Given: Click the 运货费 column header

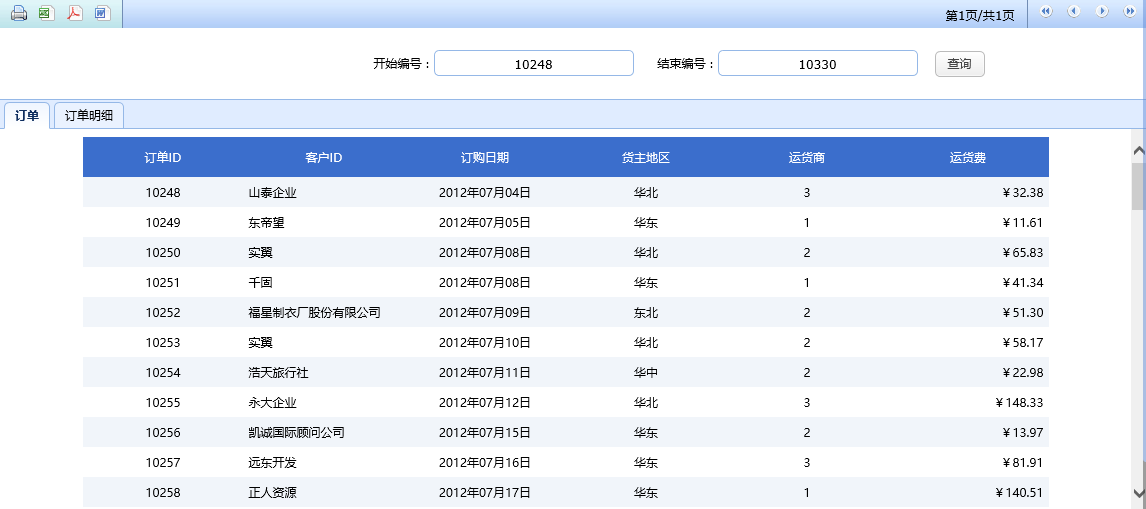Looking at the screenshot, I should click(968, 158).
